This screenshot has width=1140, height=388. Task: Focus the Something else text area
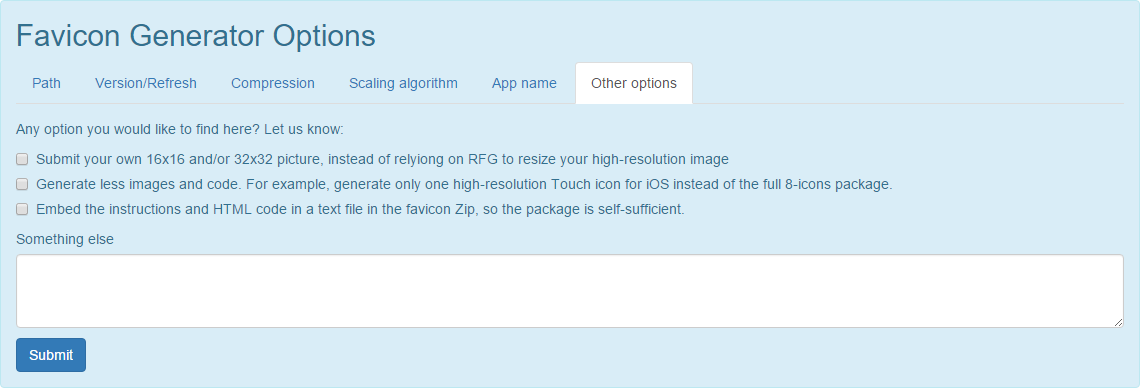pos(570,291)
